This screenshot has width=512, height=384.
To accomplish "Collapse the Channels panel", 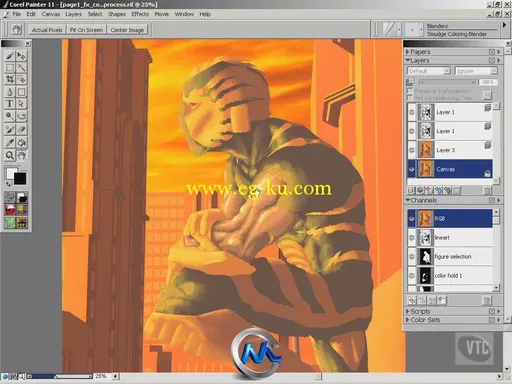I will pos(407,200).
